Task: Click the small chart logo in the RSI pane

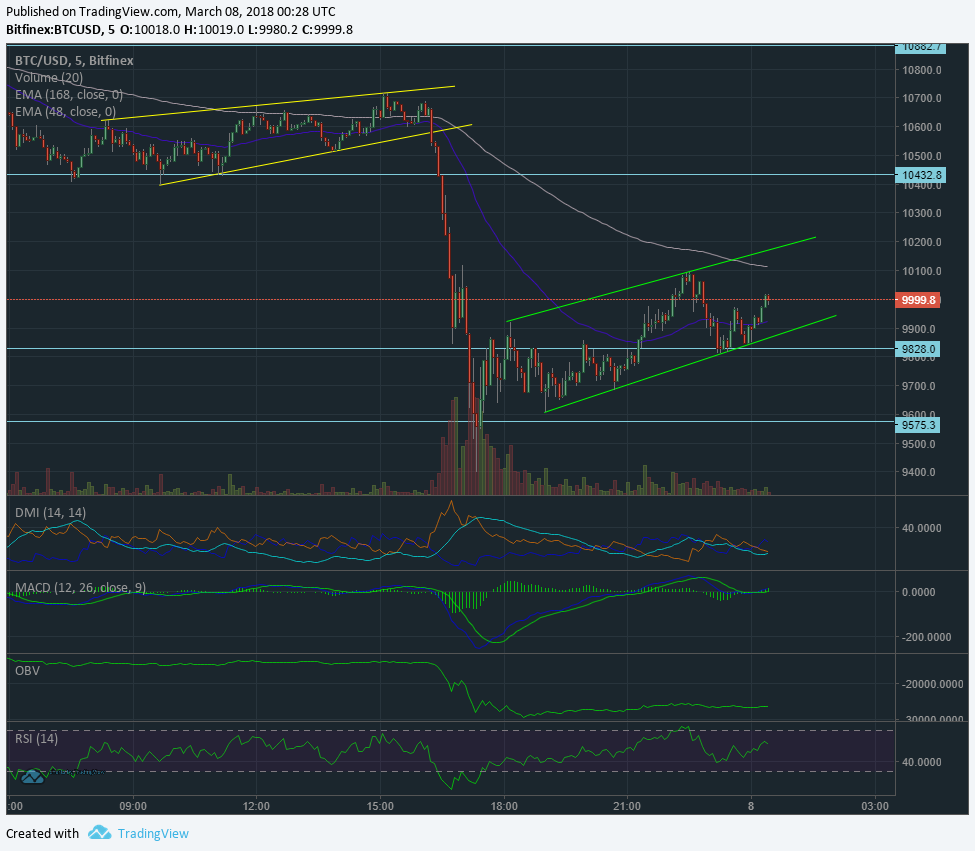Action: click(x=32, y=776)
